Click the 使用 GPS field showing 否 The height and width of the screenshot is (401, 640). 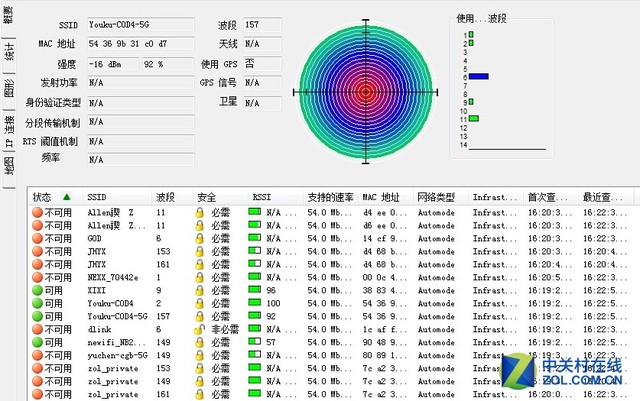[262, 64]
